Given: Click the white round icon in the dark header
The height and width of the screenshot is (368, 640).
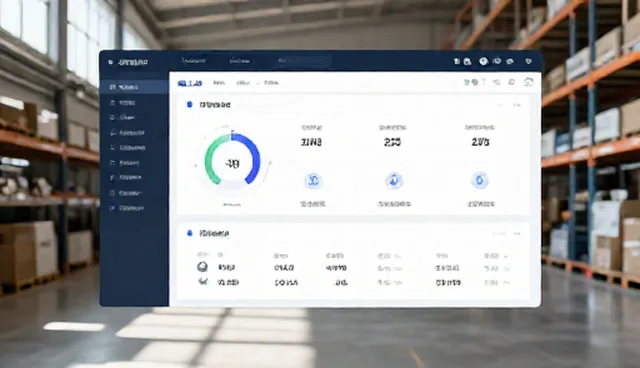Looking at the screenshot, I should (483, 61).
